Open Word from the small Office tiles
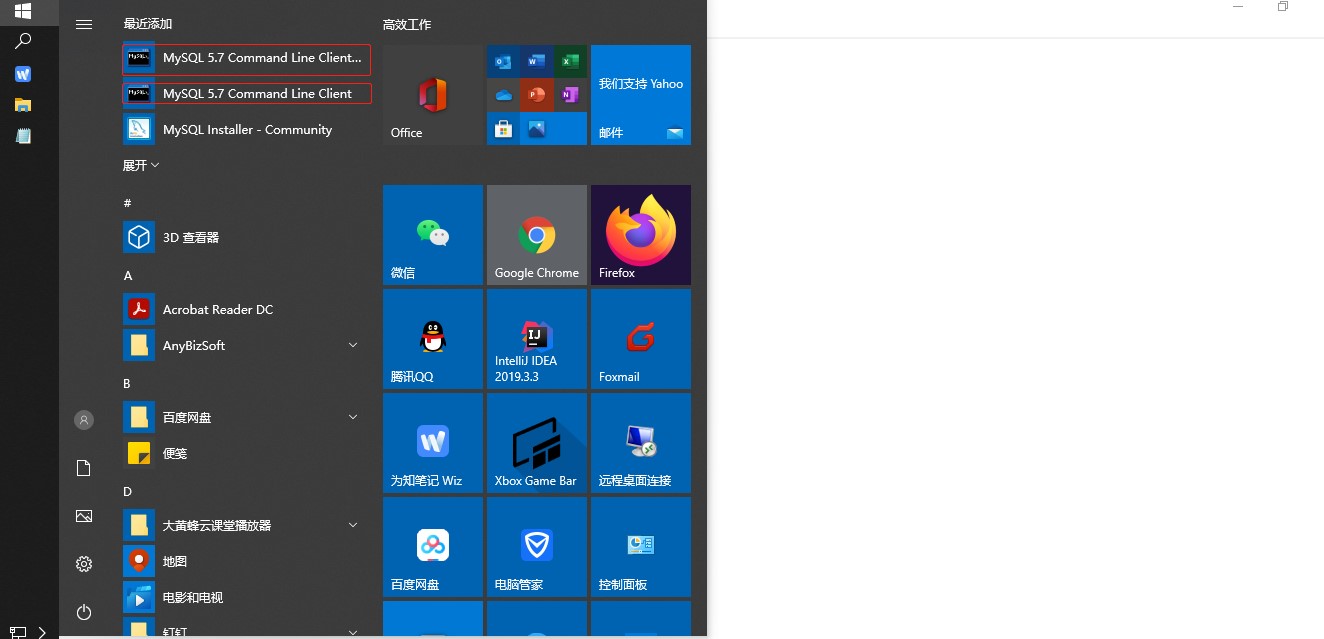The height and width of the screenshot is (639, 1324). point(537,62)
